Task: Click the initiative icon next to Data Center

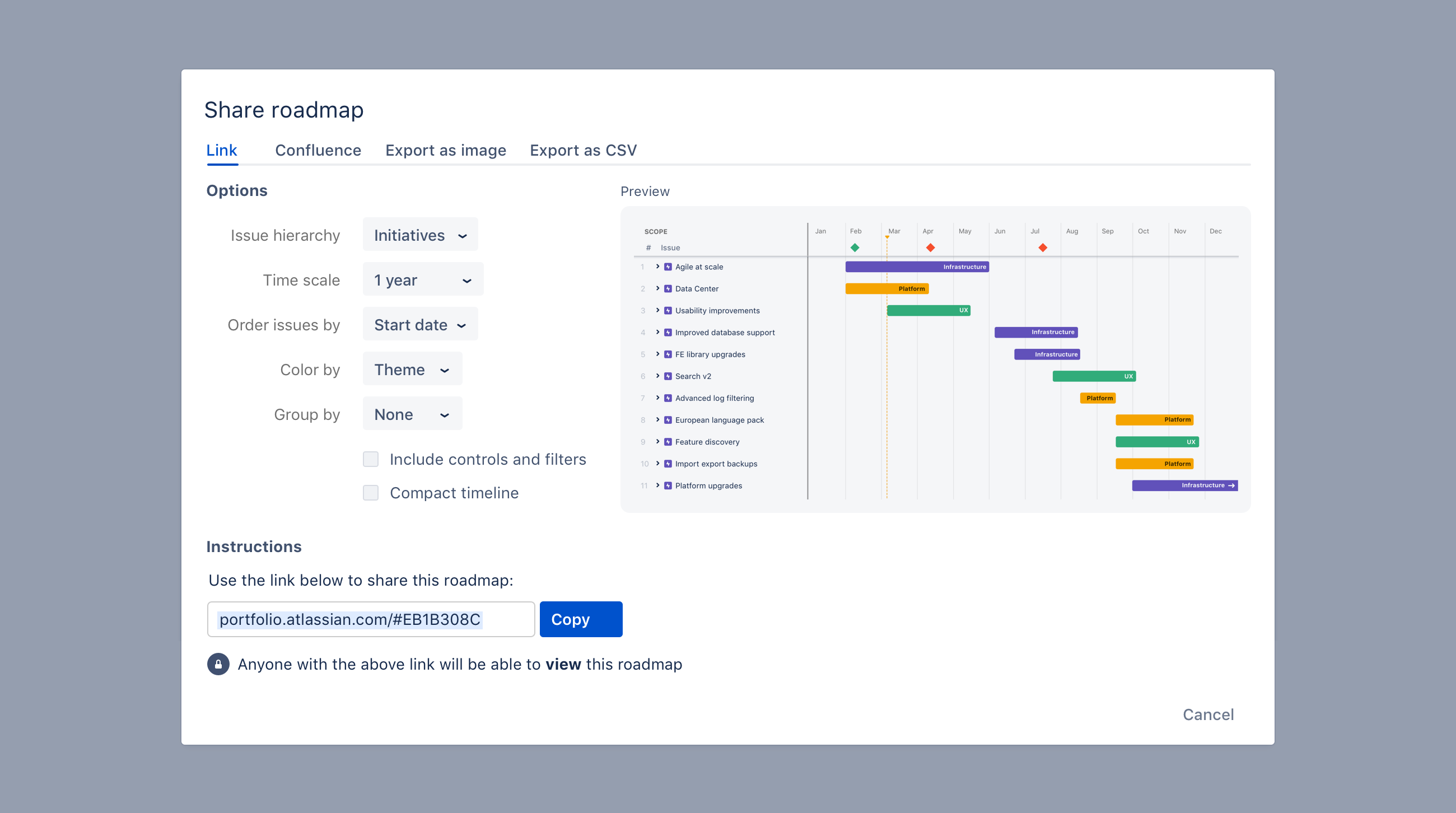Action: click(x=668, y=289)
